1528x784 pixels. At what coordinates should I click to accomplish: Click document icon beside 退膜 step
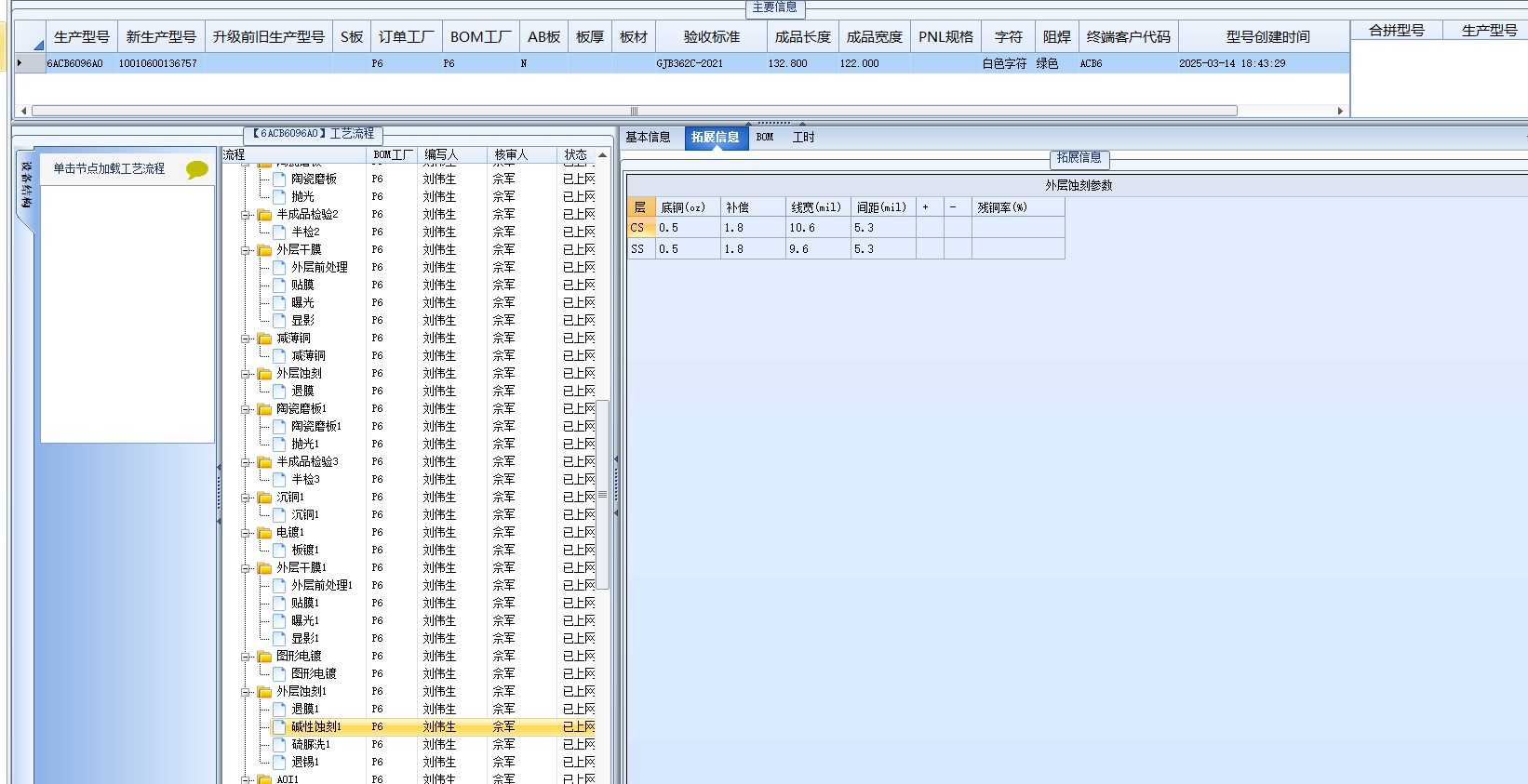pyautogui.click(x=279, y=391)
